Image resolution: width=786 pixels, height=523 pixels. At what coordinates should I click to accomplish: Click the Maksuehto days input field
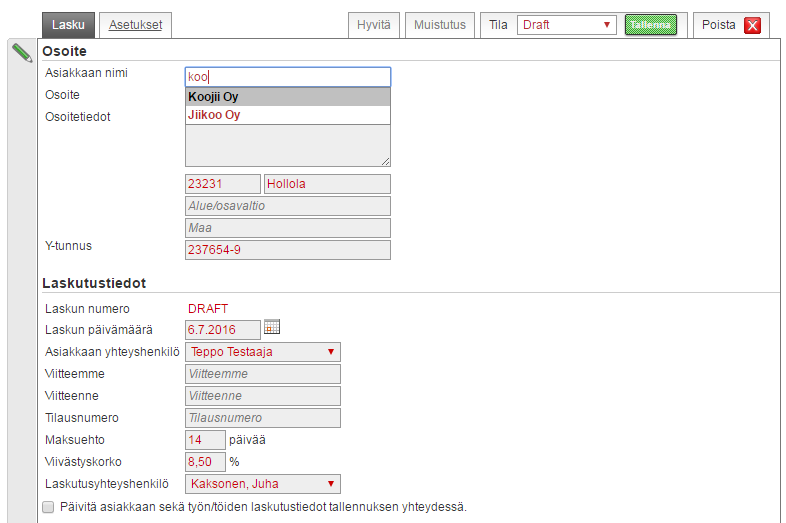click(205, 440)
